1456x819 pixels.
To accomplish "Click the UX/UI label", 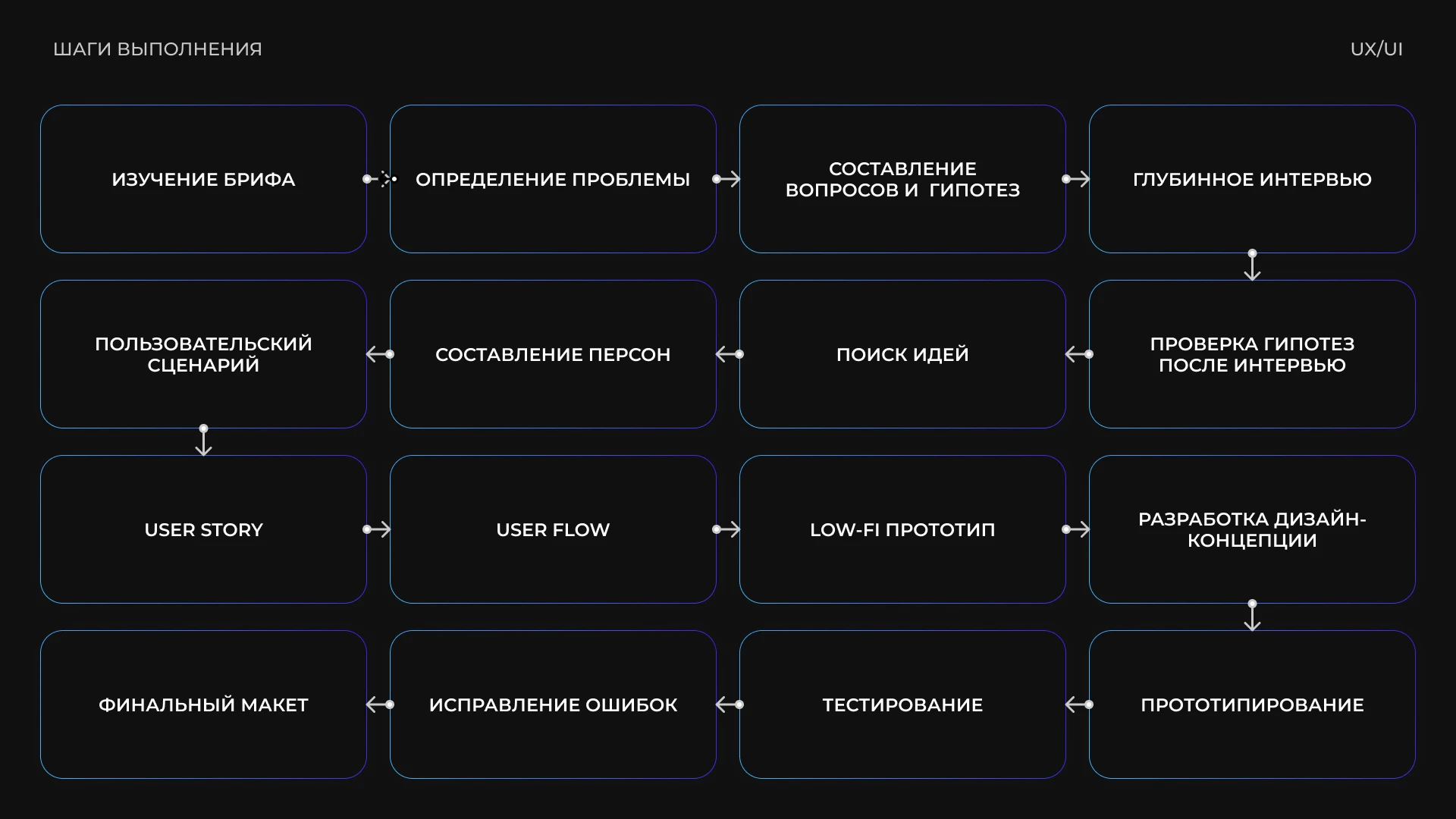I will (x=1376, y=49).
